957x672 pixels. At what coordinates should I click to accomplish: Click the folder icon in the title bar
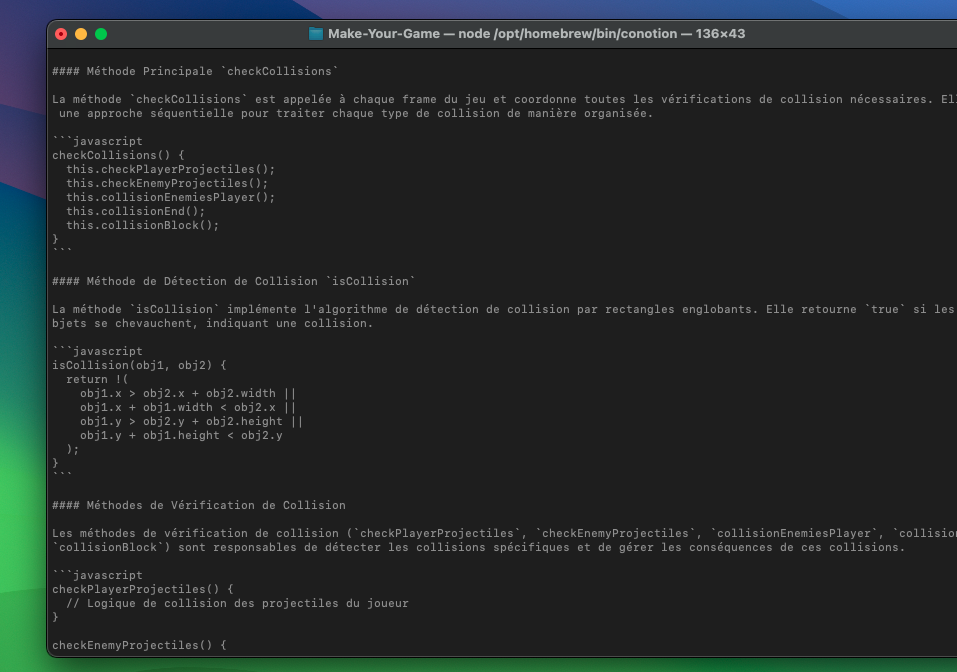click(316, 34)
